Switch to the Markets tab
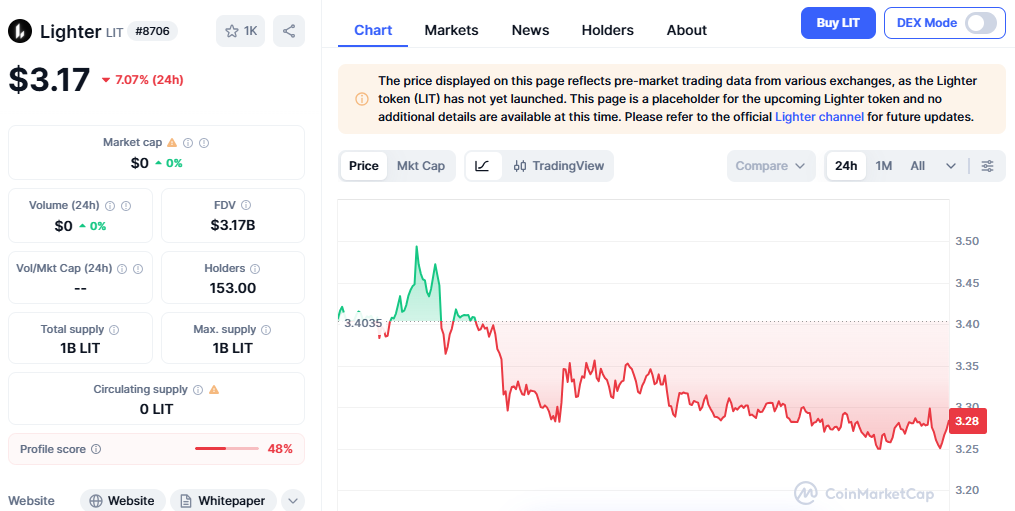The image size is (1015, 511). pos(451,30)
